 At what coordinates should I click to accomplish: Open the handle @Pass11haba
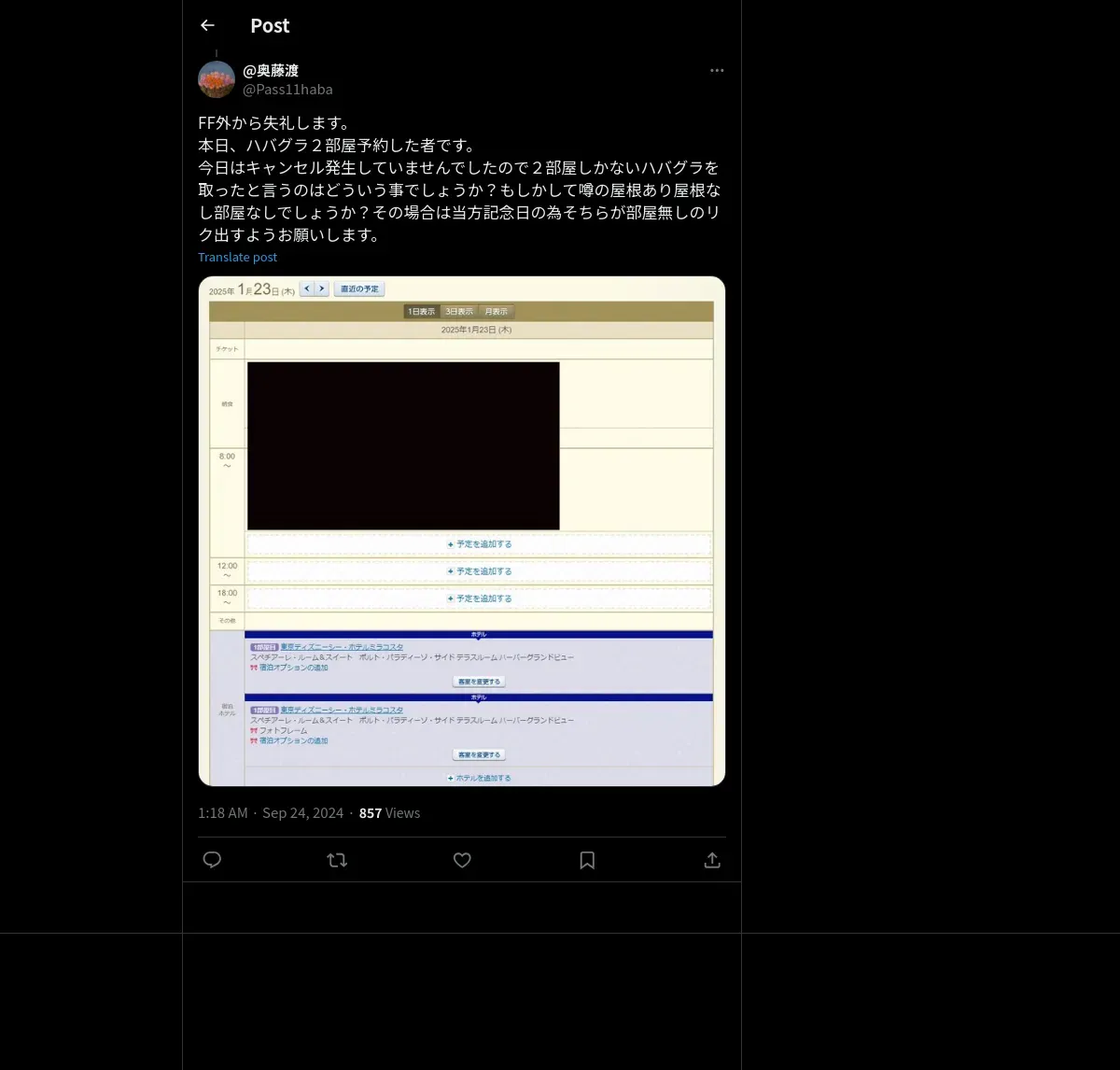pyautogui.click(x=287, y=90)
